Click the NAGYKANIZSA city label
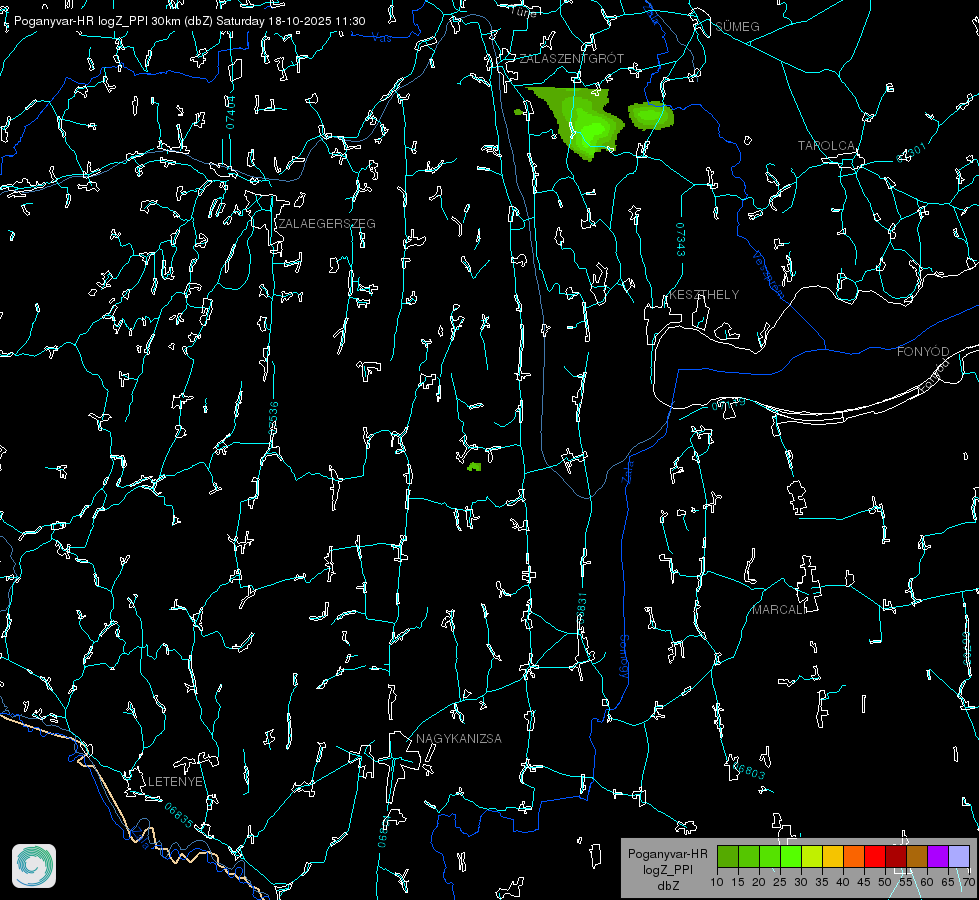Viewport: 979px width, 900px height. pyautogui.click(x=459, y=739)
